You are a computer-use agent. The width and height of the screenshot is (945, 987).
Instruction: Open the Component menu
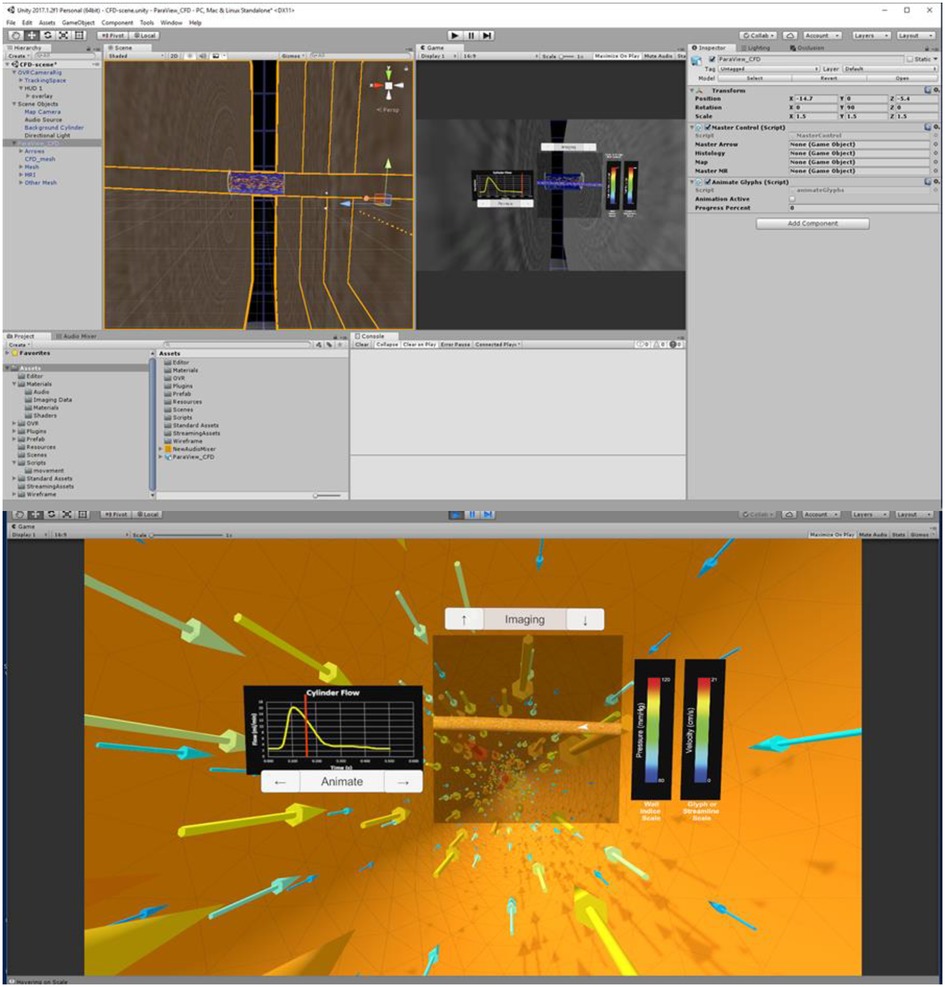(117, 23)
